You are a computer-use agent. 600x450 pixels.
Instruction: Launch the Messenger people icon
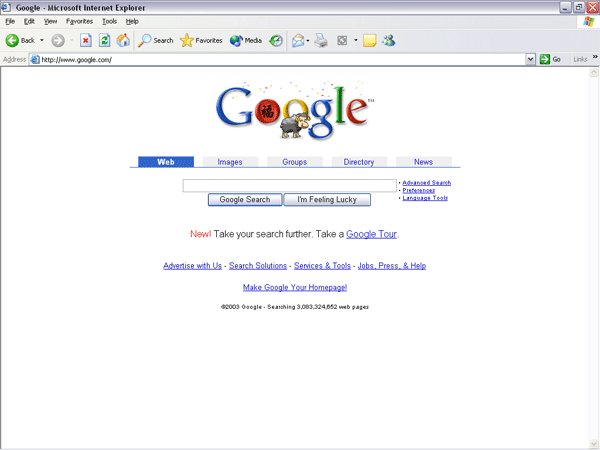389,40
